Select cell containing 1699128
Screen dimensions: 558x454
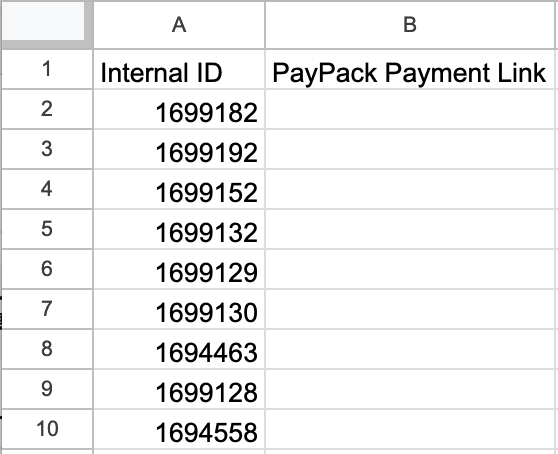click(179, 389)
